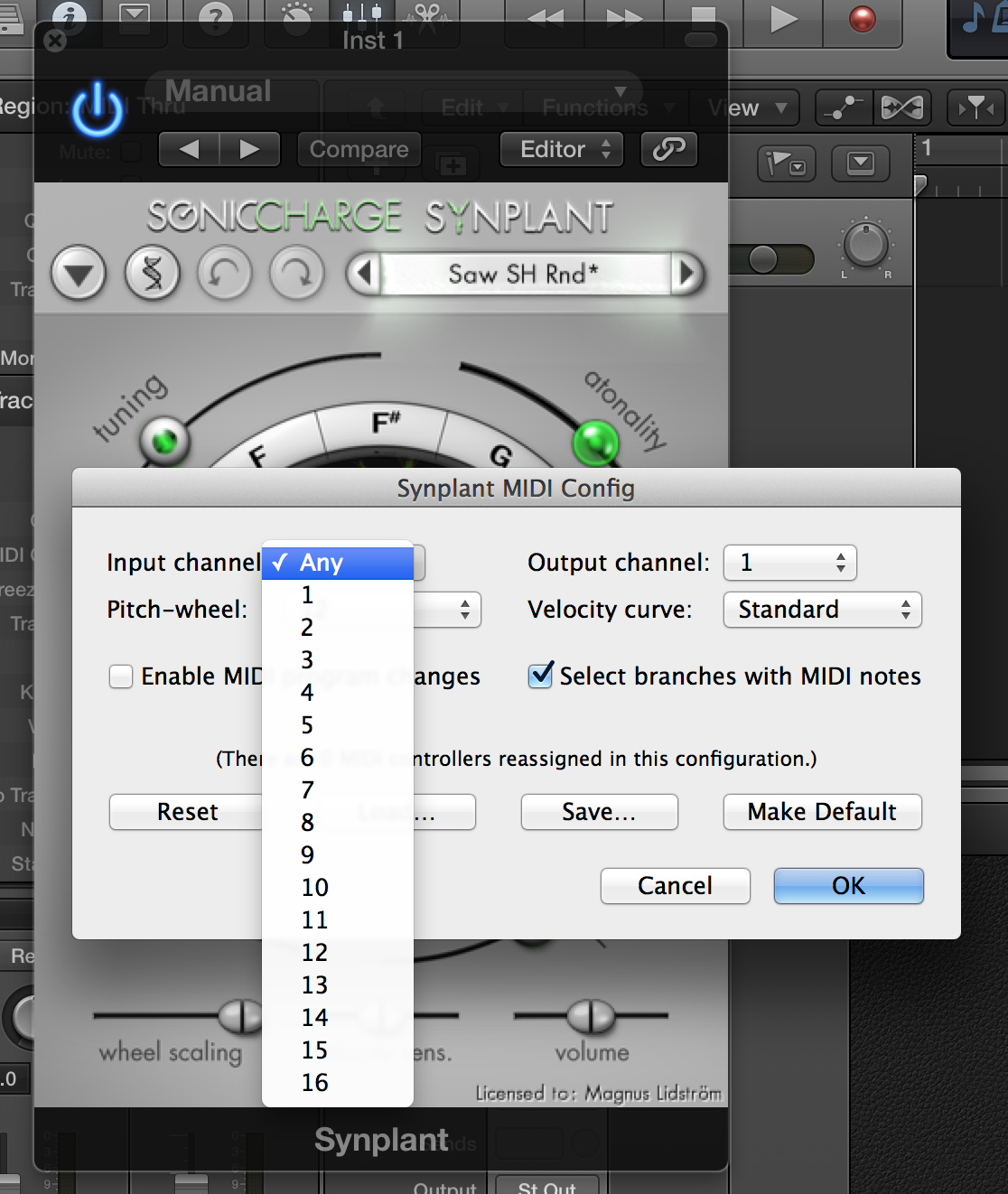Click the Make Default button
Screen dimensions: 1008x1194
pyautogui.click(x=822, y=812)
